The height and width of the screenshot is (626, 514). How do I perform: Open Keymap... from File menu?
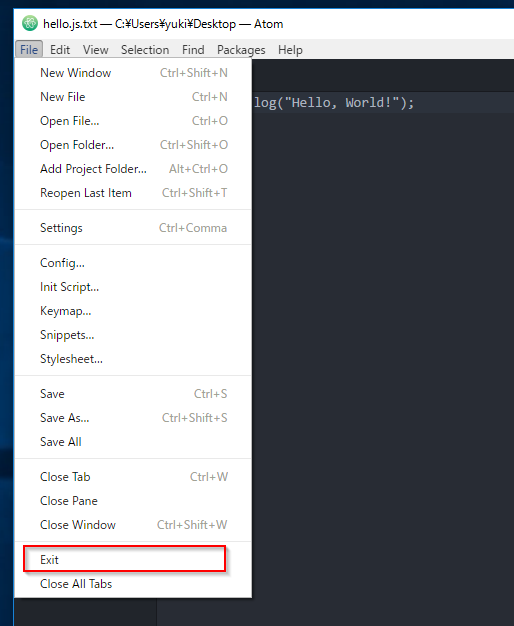(133, 311)
